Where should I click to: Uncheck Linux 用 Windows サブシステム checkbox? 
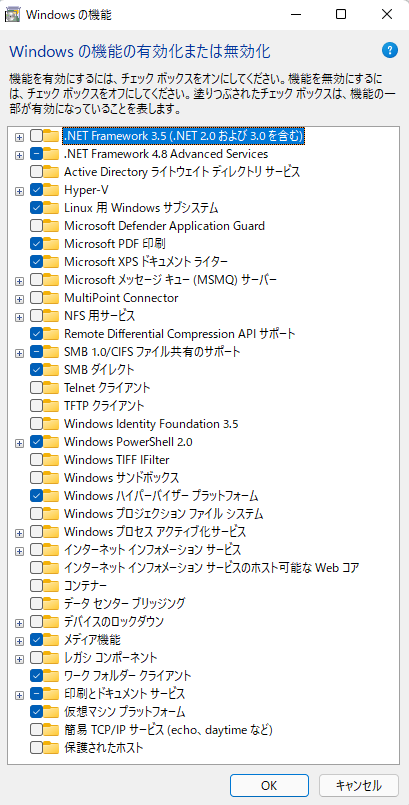click(x=36, y=208)
